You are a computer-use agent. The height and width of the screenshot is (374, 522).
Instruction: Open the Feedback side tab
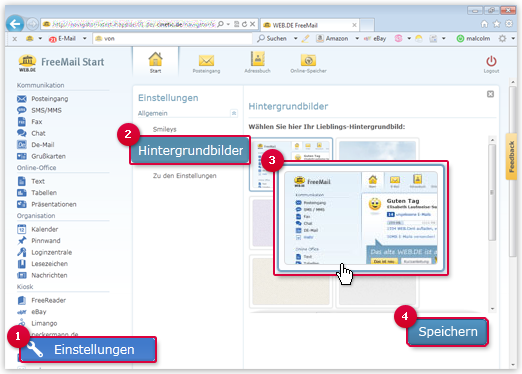[x=511, y=157]
